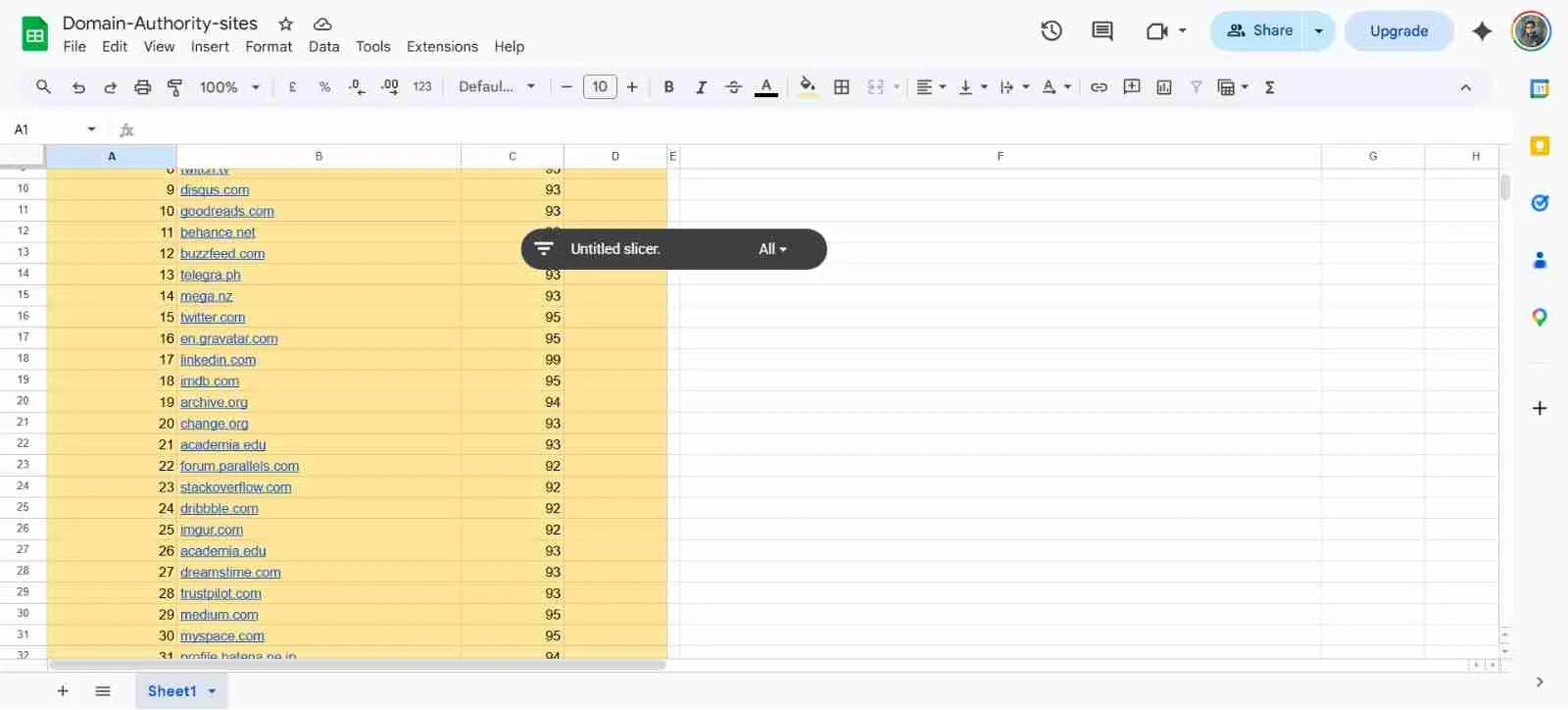The height and width of the screenshot is (710, 1568).
Task: Click the insert chart icon
Action: pos(1163,87)
